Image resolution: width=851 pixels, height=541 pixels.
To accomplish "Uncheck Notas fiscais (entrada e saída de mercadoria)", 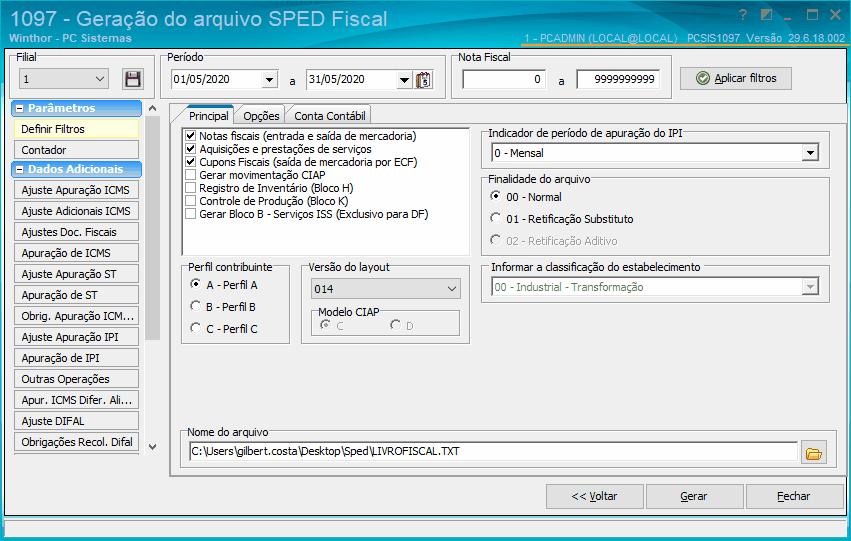I will 190,136.
